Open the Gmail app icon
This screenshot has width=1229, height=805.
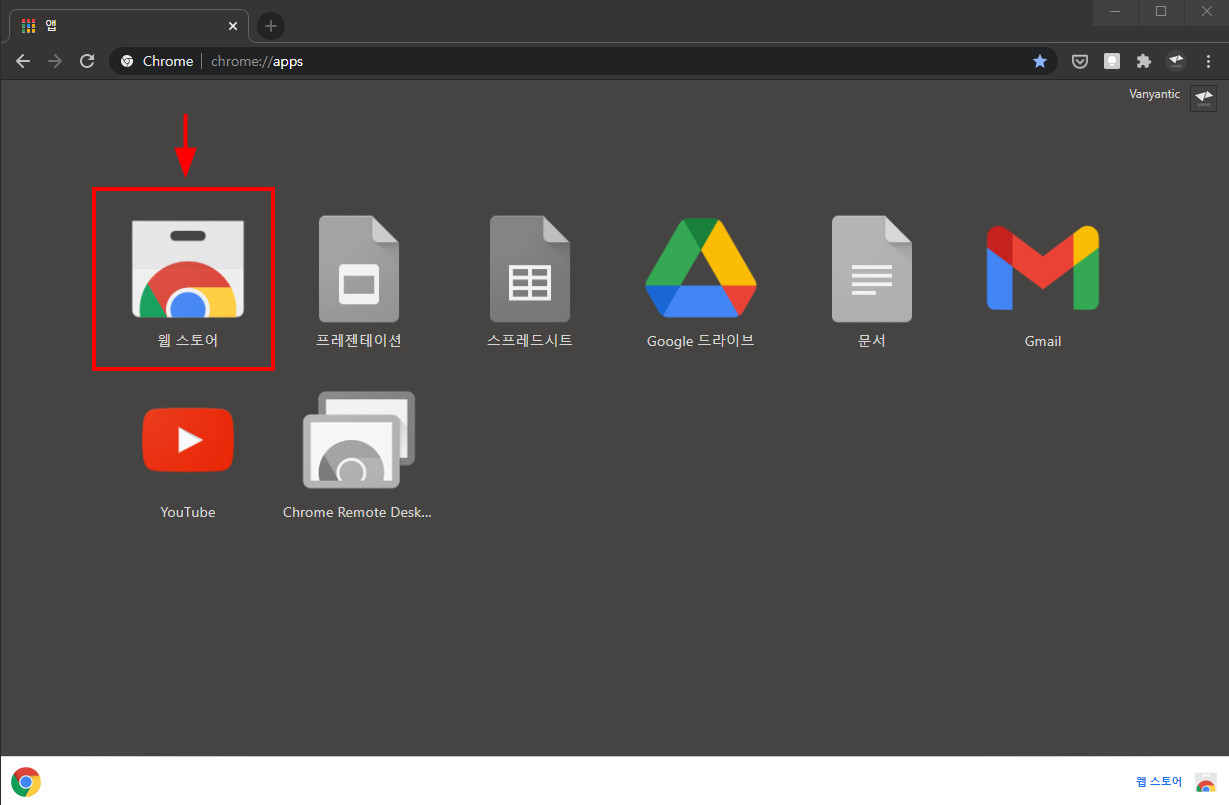1042,268
